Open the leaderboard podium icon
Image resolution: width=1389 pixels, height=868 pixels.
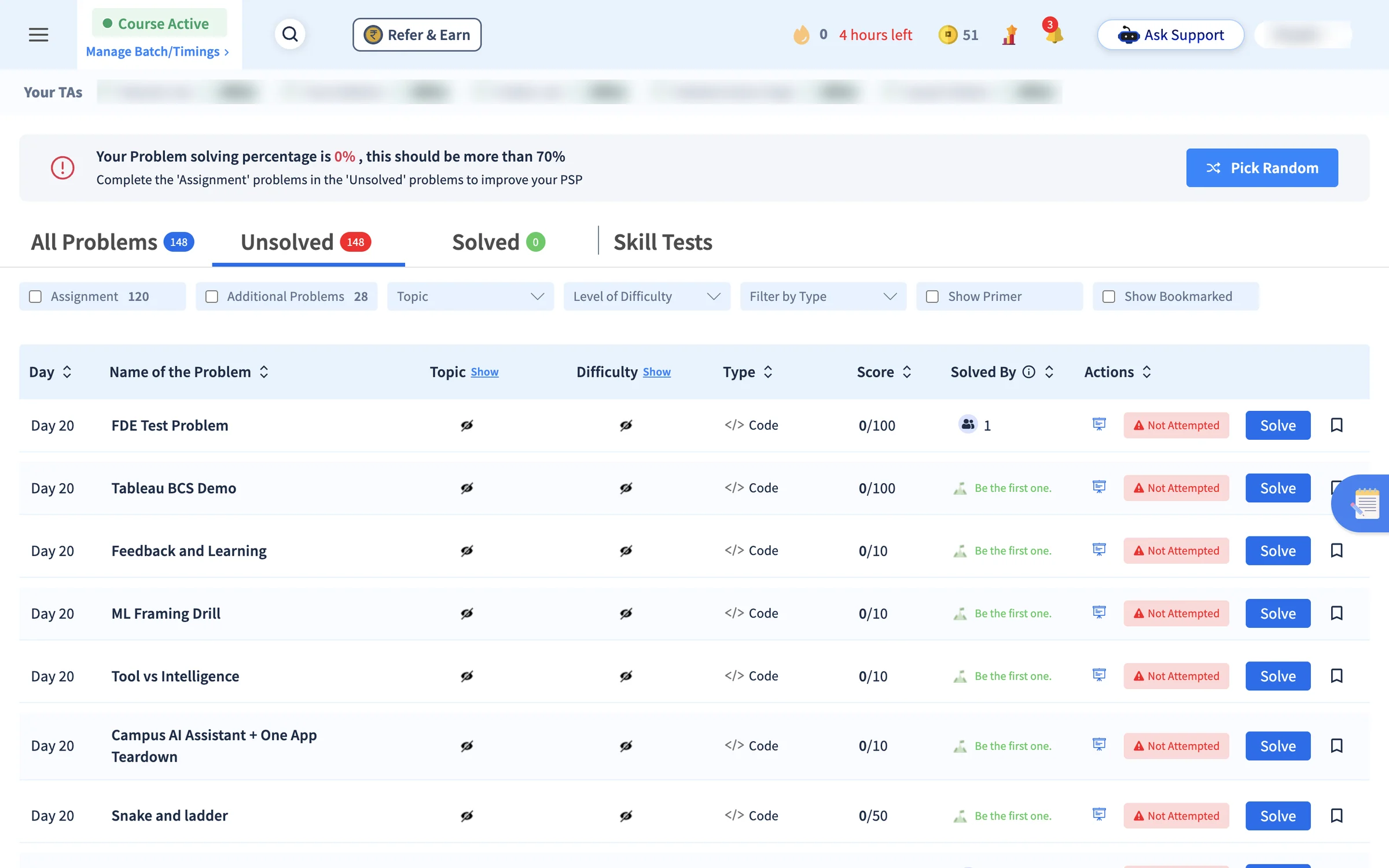click(x=1009, y=35)
